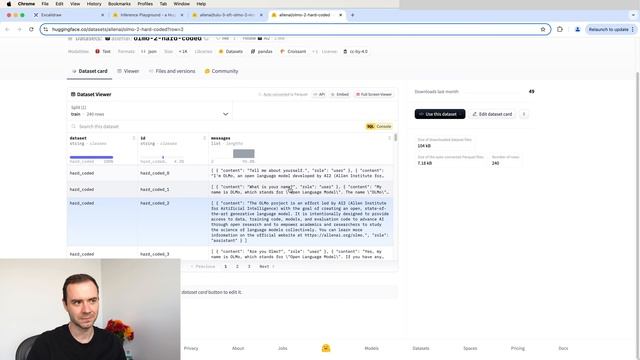Switch to the Inference Playground browser tab
The height and width of the screenshot is (360, 640).
(x=147, y=15)
